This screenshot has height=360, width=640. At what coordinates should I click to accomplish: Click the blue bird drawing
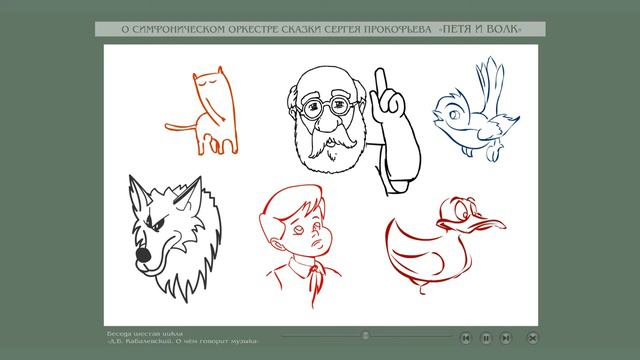(476, 109)
